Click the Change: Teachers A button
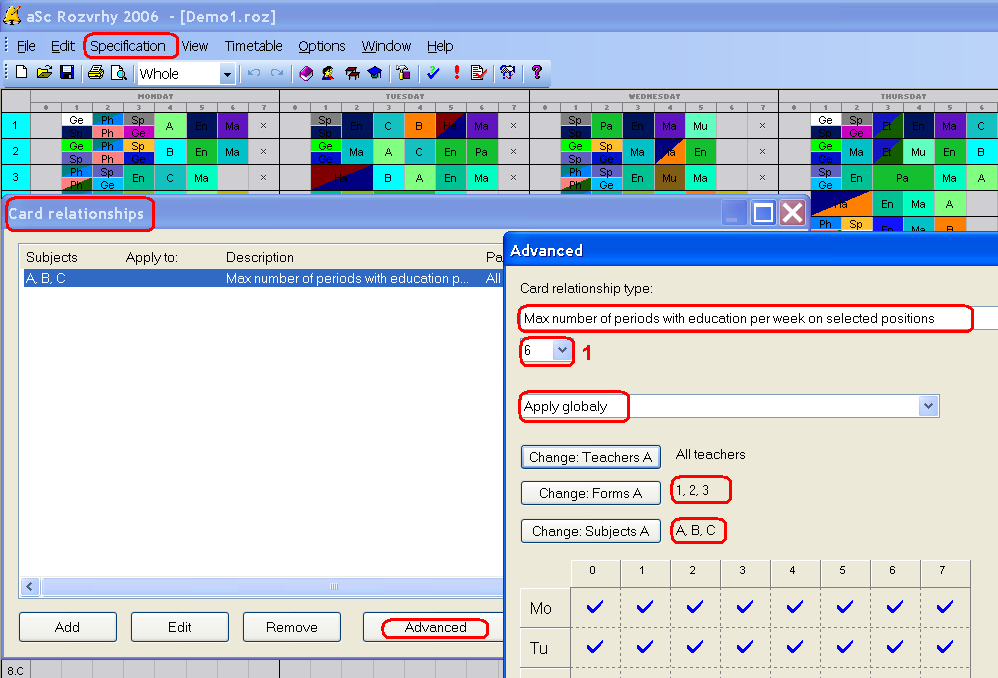 590,457
